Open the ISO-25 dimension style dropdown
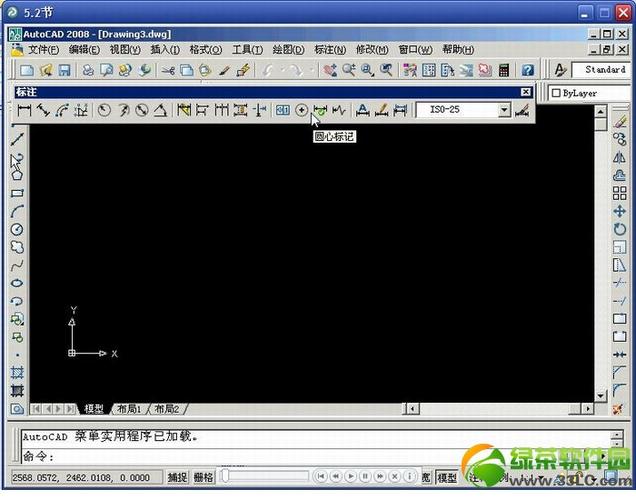 pyautogui.click(x=504, y=110)
